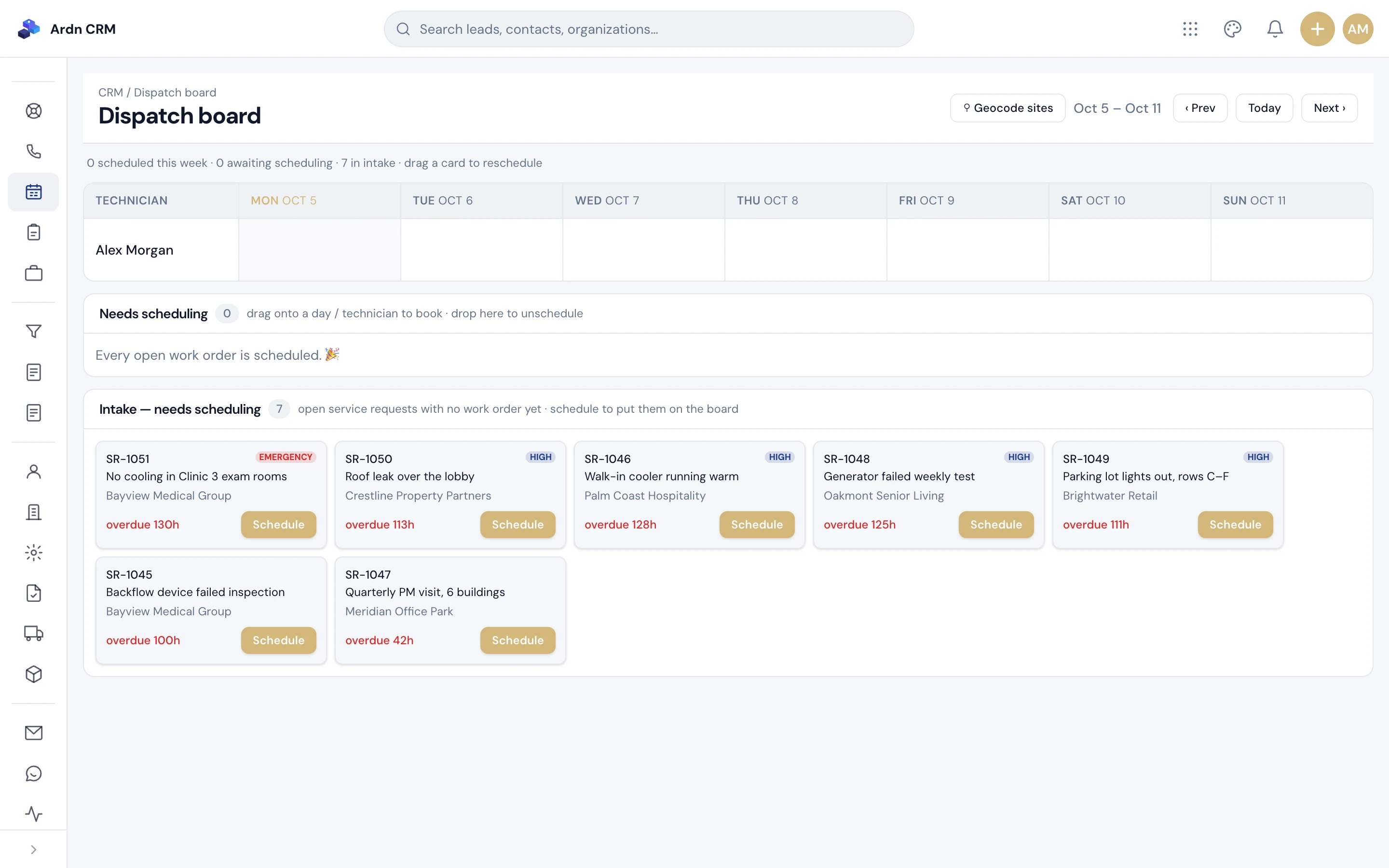Click Geocode sites button

[1008, 108]
